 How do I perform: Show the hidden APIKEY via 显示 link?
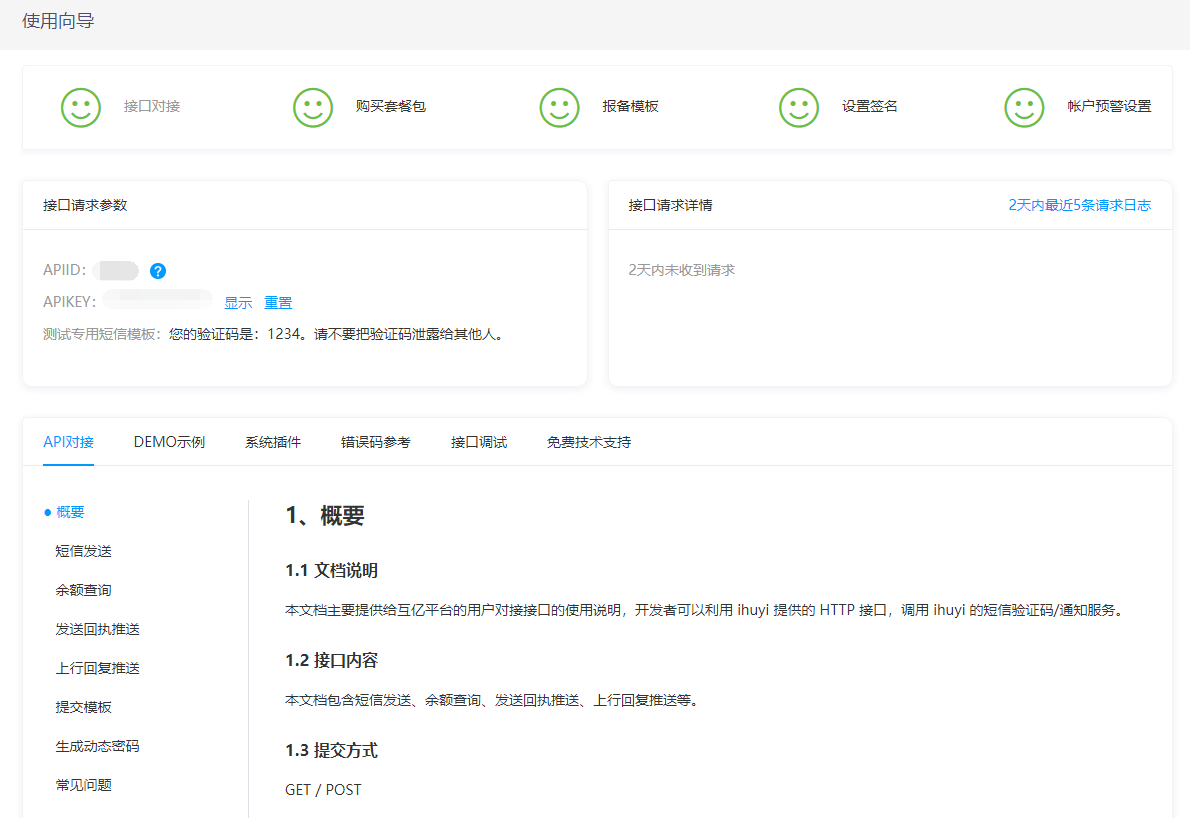tap(238, 303)
